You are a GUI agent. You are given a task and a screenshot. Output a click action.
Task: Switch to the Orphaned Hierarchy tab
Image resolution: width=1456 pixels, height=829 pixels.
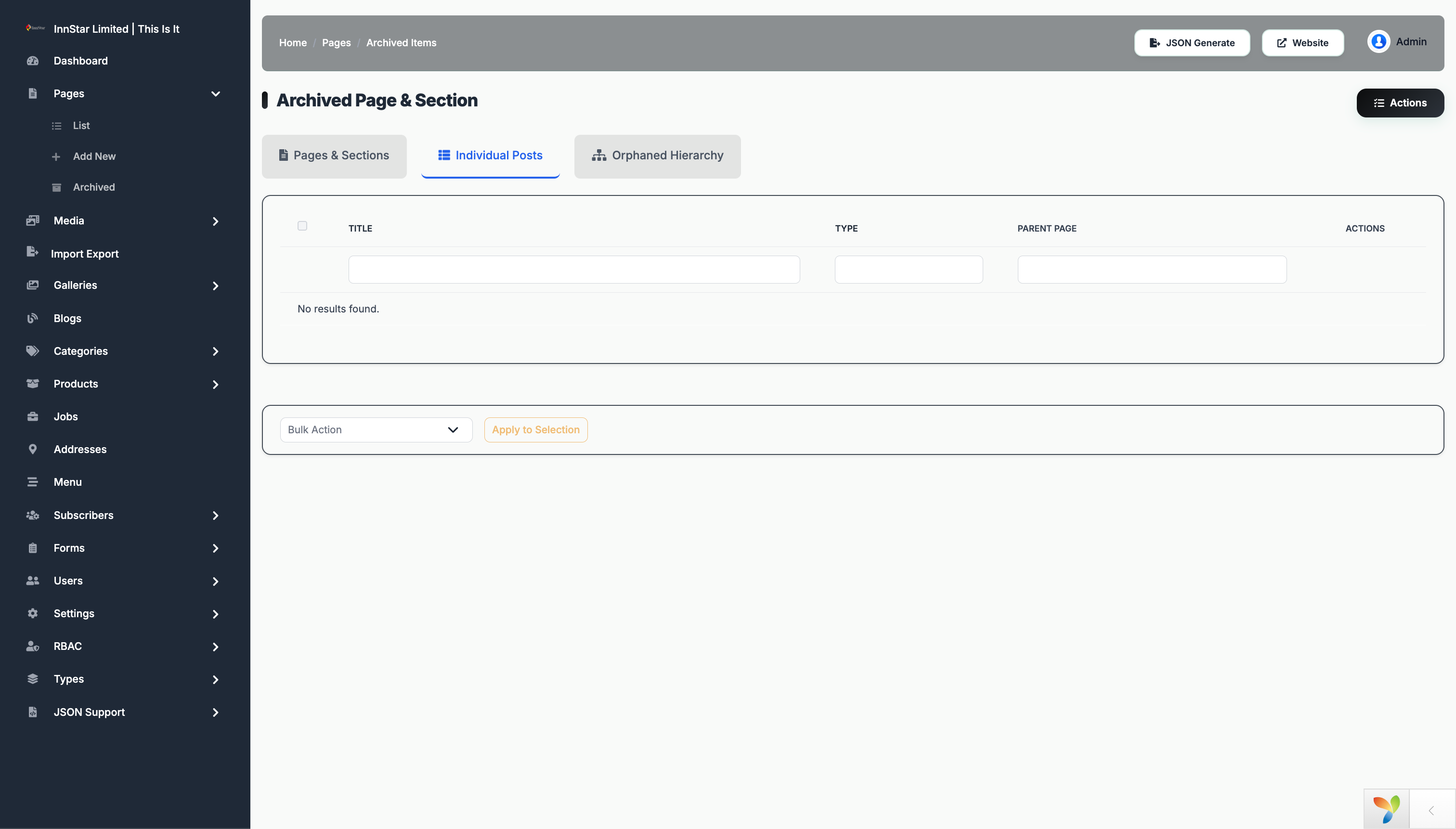(x=657, y=155)
